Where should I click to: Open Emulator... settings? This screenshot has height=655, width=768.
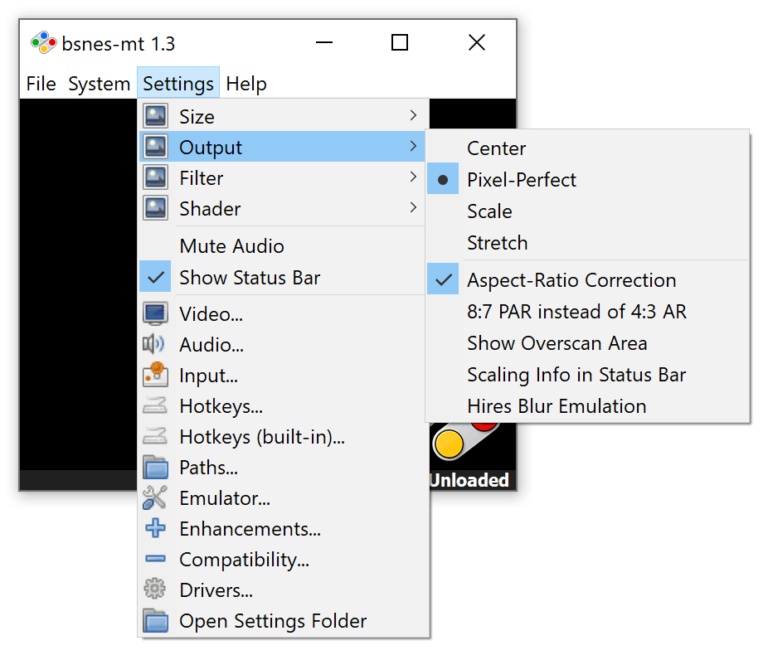point(282,498)
